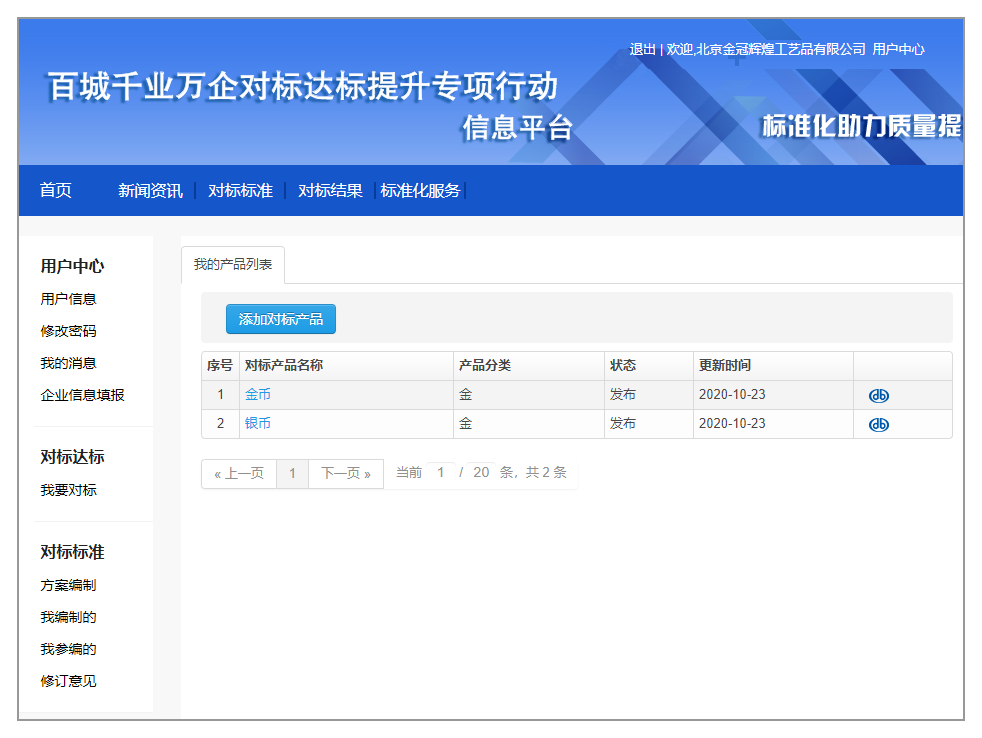The width and height of the screenshot is (982, 738).
Task: Open 用户信息 in the sidebar
Action: (x=68, y=299)
